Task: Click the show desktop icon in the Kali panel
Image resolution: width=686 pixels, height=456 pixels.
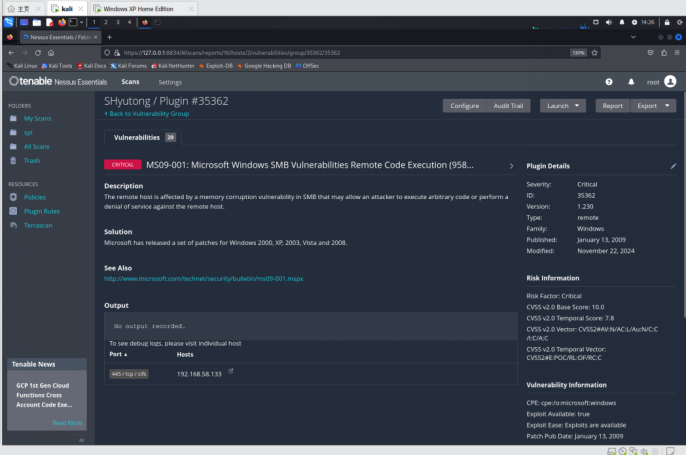Action: pyautogui.click(x=24, y=22)
